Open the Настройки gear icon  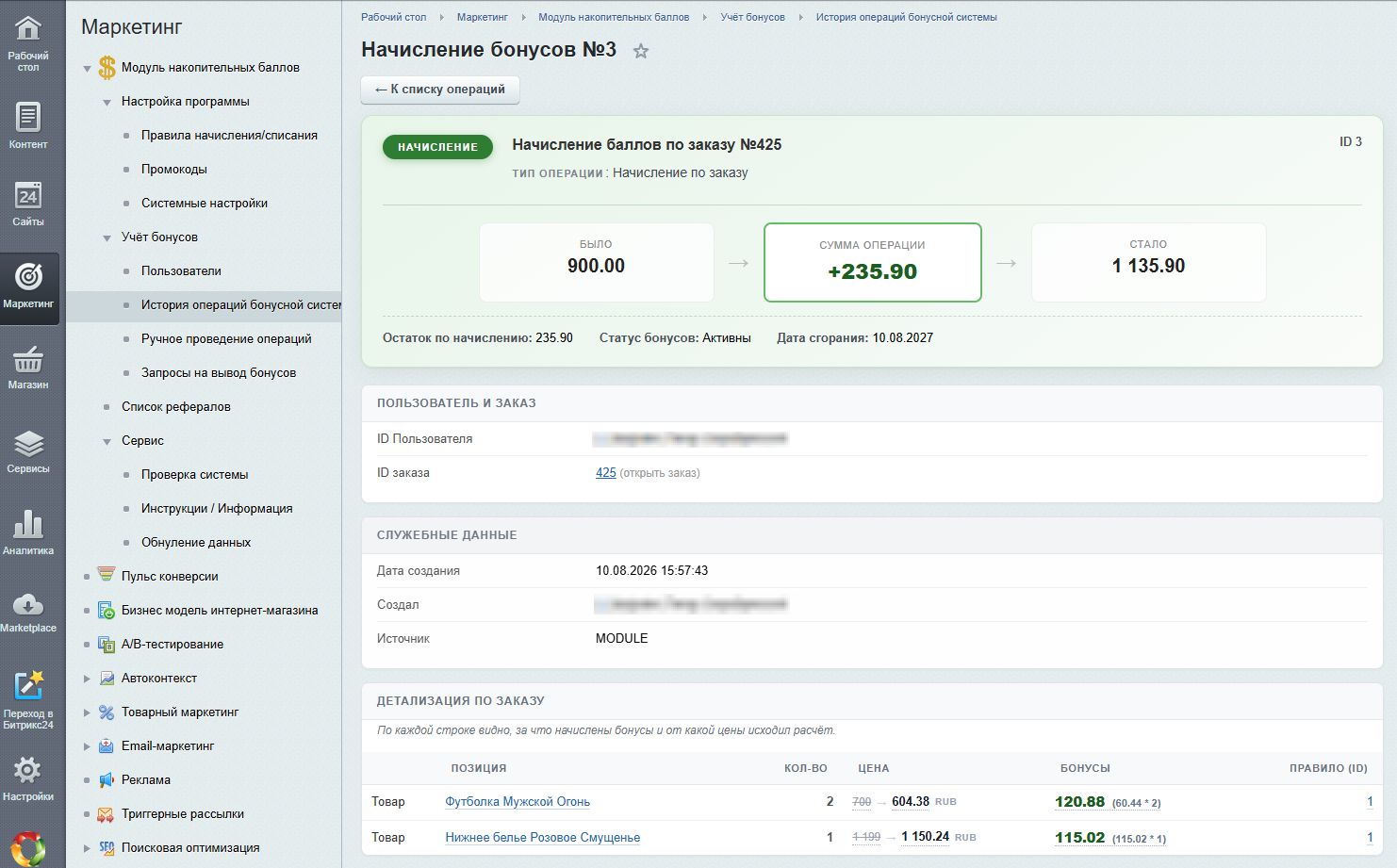click(x=28, y=770)
